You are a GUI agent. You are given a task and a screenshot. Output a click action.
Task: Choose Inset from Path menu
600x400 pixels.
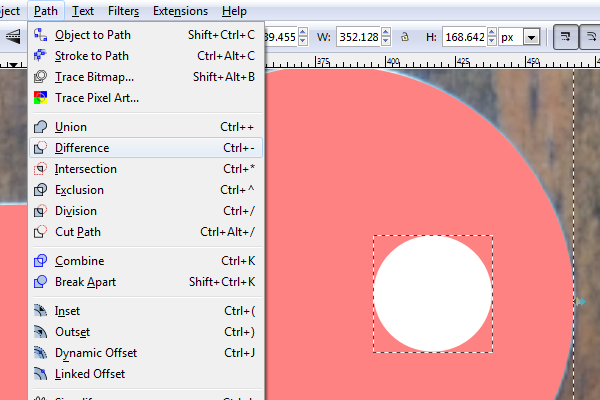point(146,311)
